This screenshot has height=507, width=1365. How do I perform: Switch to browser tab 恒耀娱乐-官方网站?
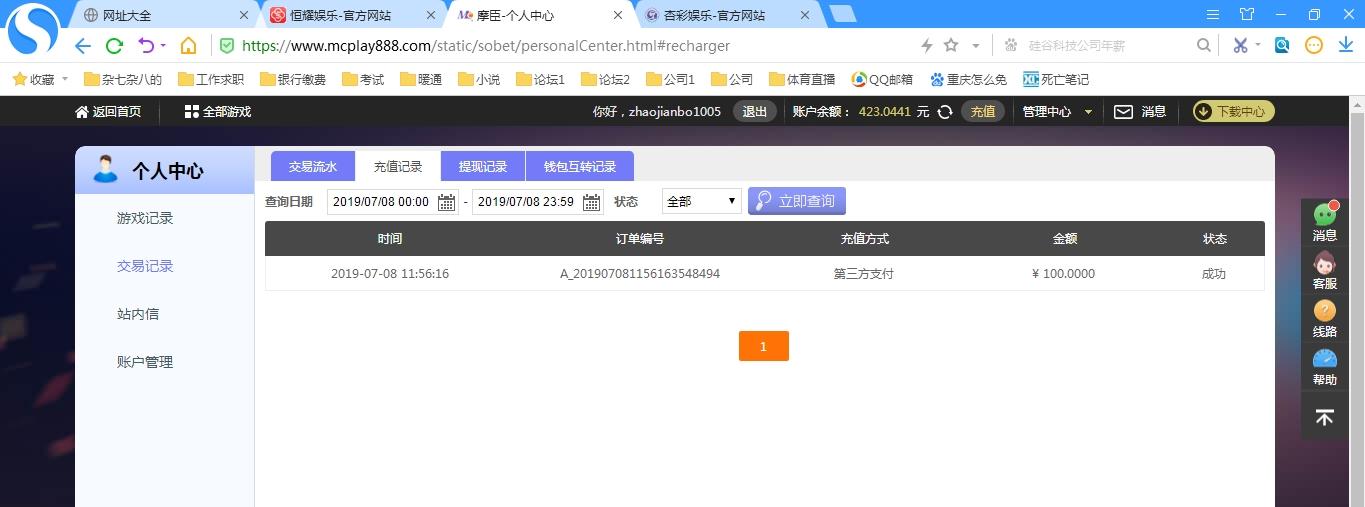click(x=350, y=15)
